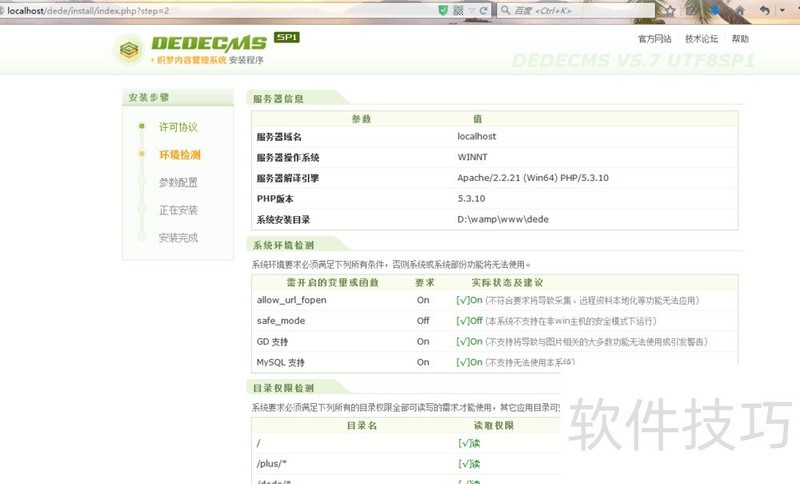This screenshot has height=484, width=800.
Task: Click the SP1 badge
Action: 287,37
